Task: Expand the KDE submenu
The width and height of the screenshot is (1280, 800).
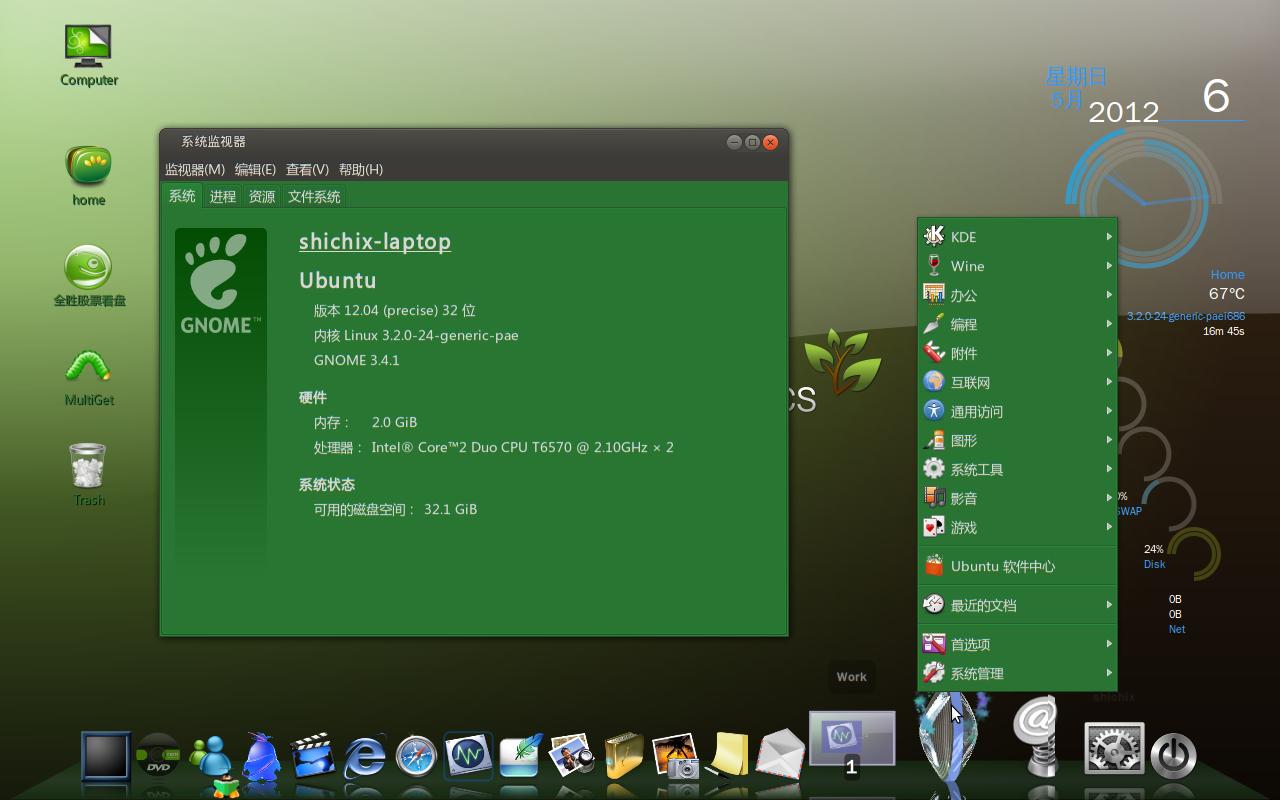Action: [1017, 237]
